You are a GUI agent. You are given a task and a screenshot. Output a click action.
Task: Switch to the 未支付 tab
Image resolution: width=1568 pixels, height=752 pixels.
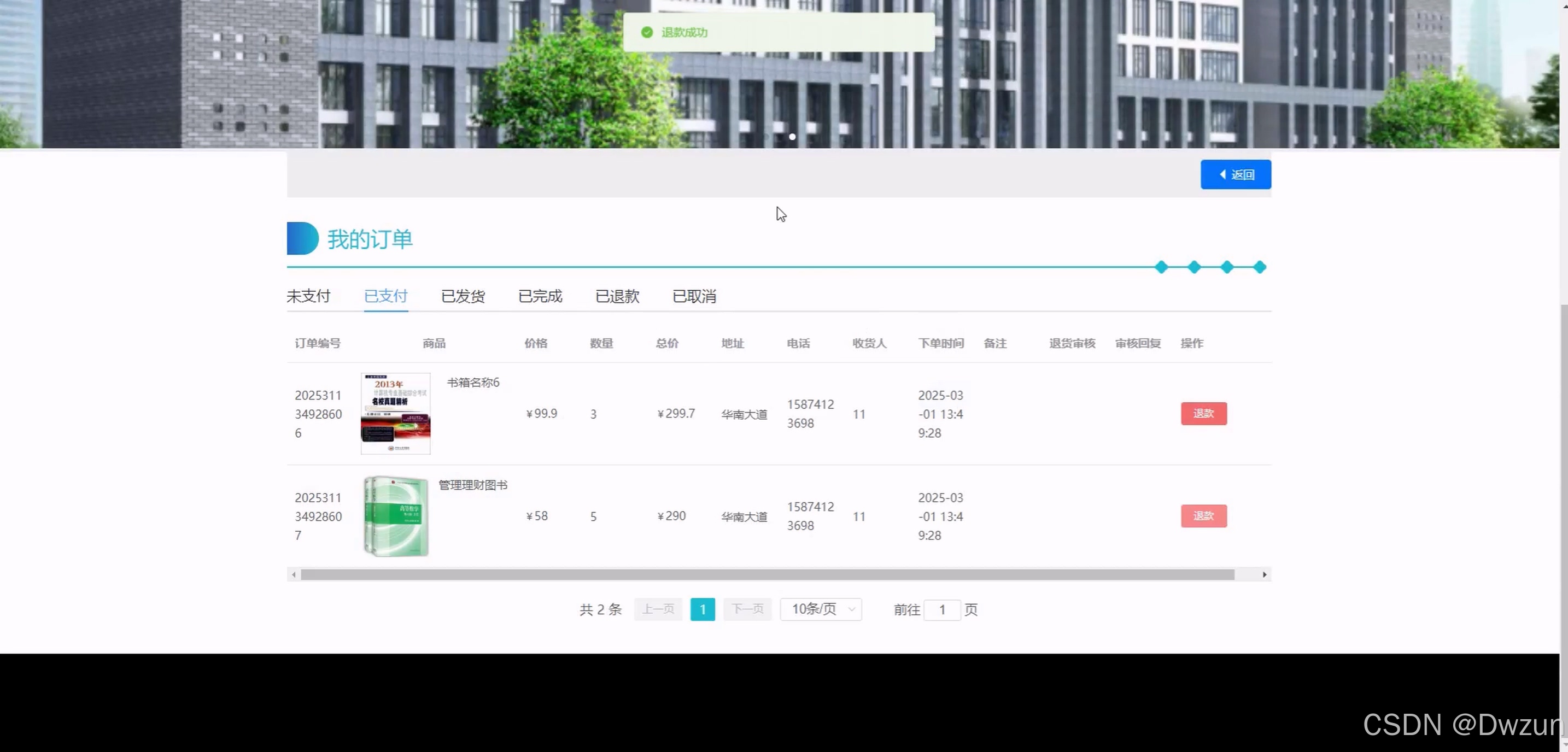(308, 296)
